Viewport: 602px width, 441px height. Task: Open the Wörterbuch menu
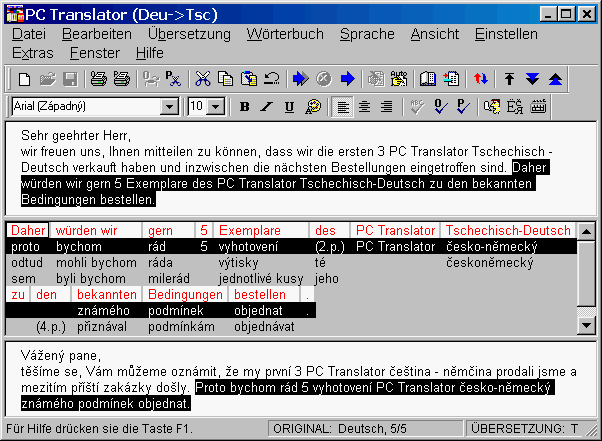pos(285,34)
